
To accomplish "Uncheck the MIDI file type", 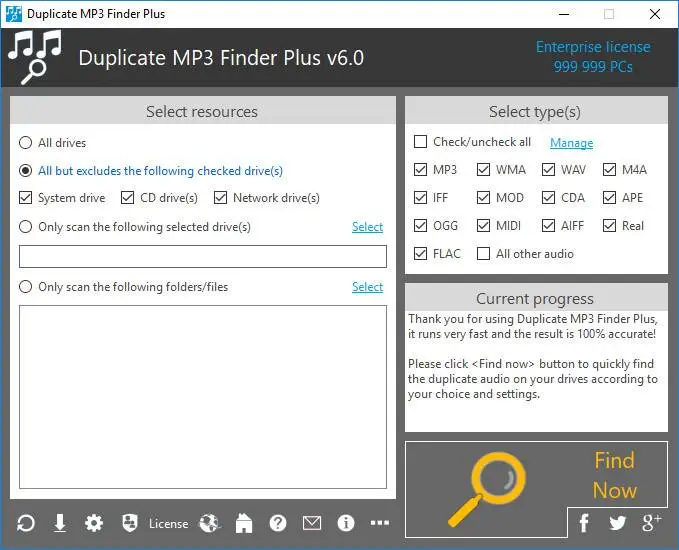I will (x=483, y=225).
